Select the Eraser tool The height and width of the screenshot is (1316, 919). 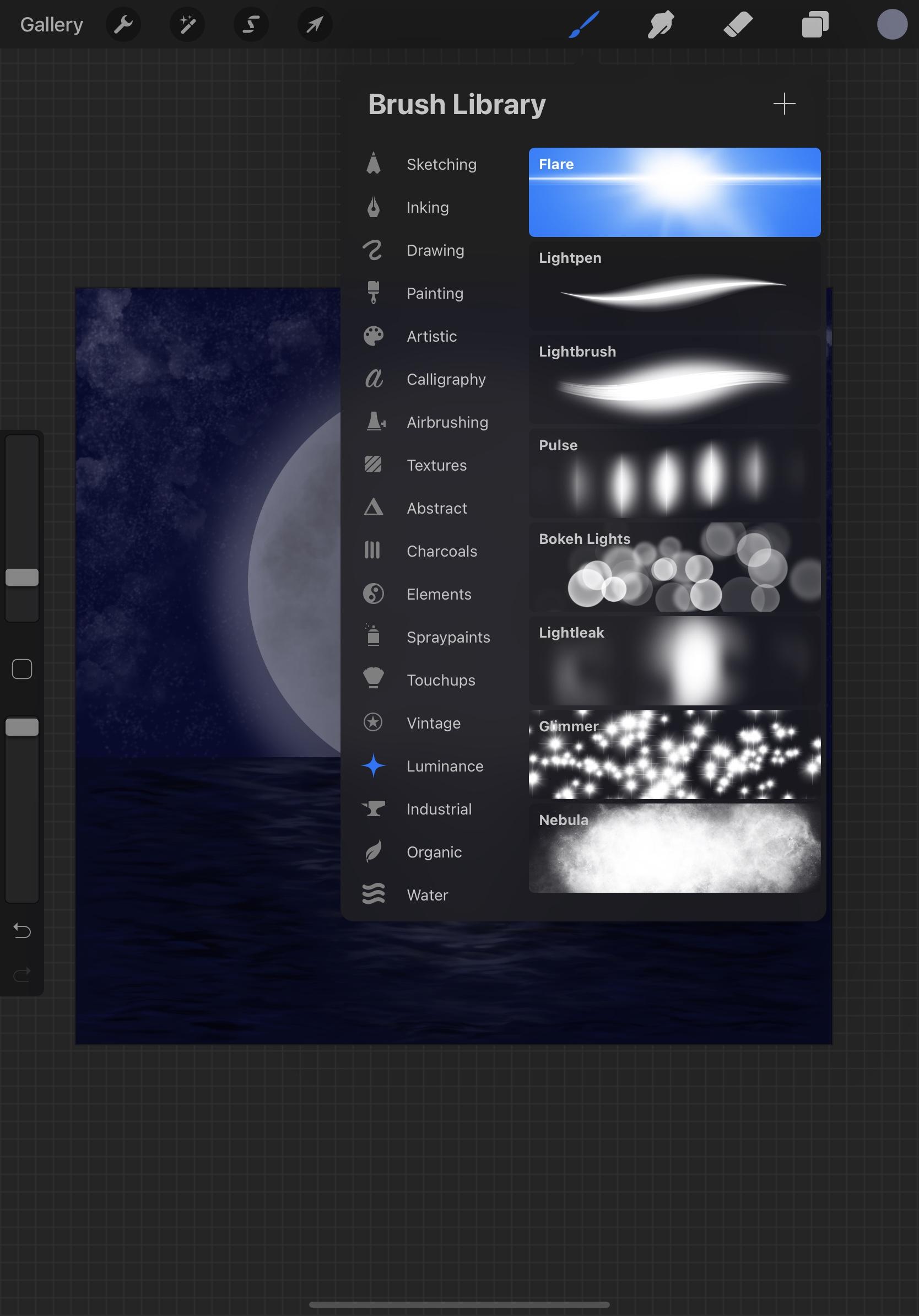[x=737, y=25]
